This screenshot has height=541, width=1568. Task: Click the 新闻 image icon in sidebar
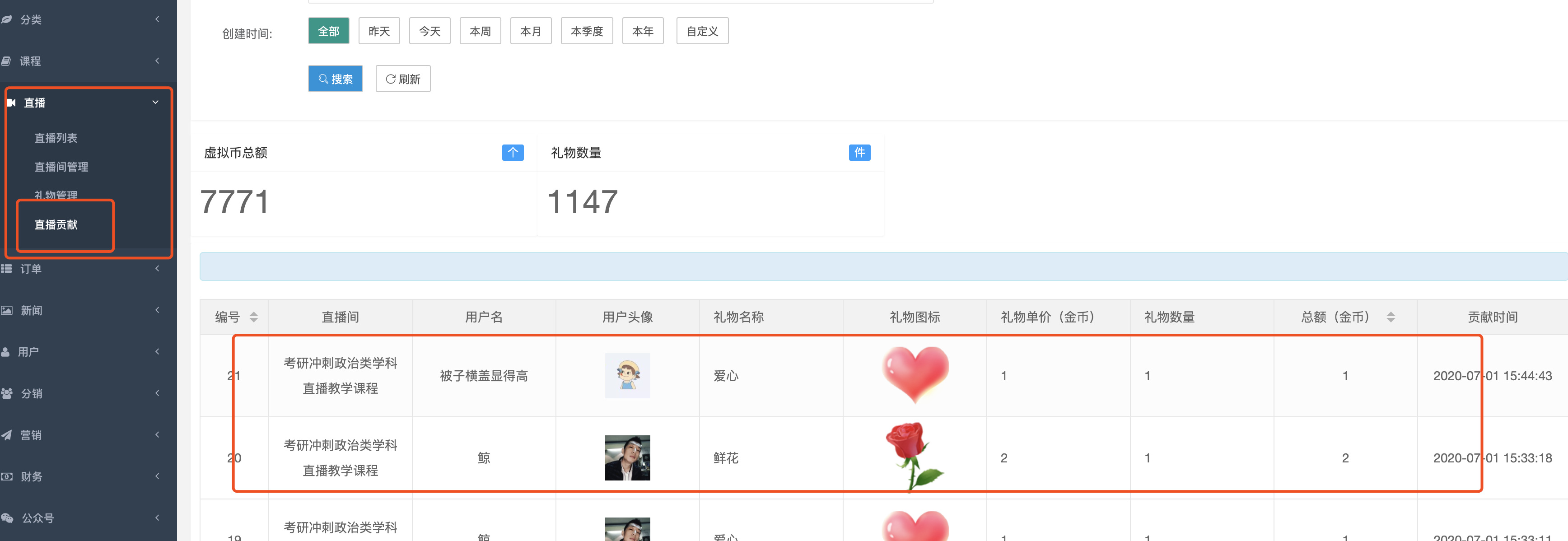point(7,310)
